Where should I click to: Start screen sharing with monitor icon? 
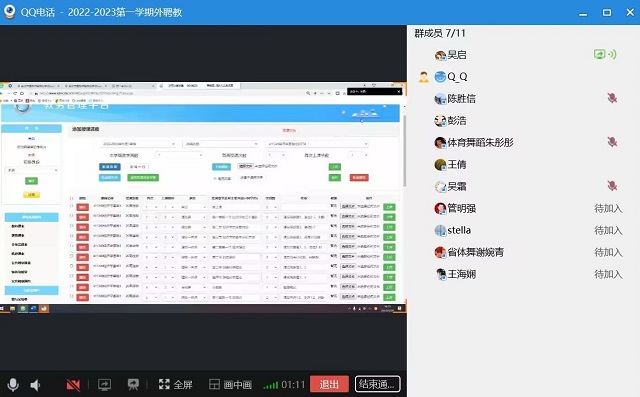click(x=104, y=384)
